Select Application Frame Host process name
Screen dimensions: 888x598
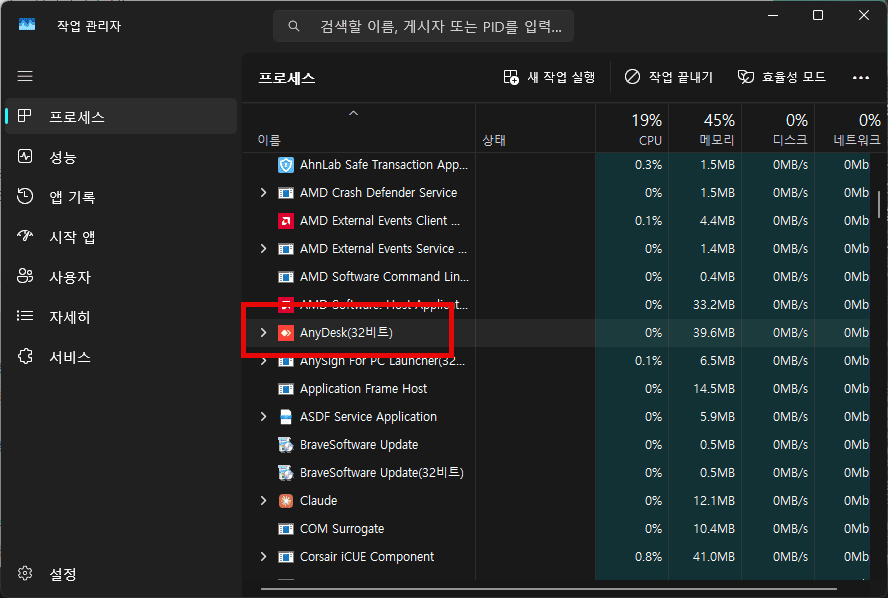(x=363, y=389)
